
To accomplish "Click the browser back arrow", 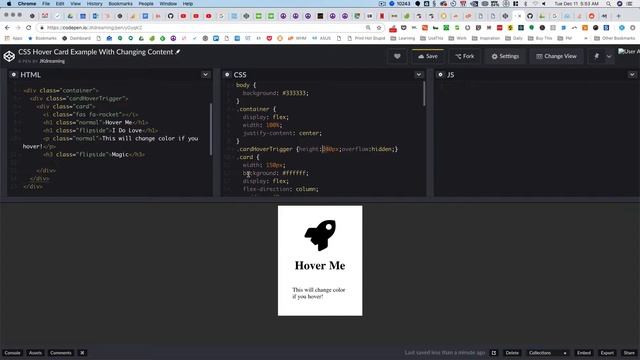I will point(7,27).
